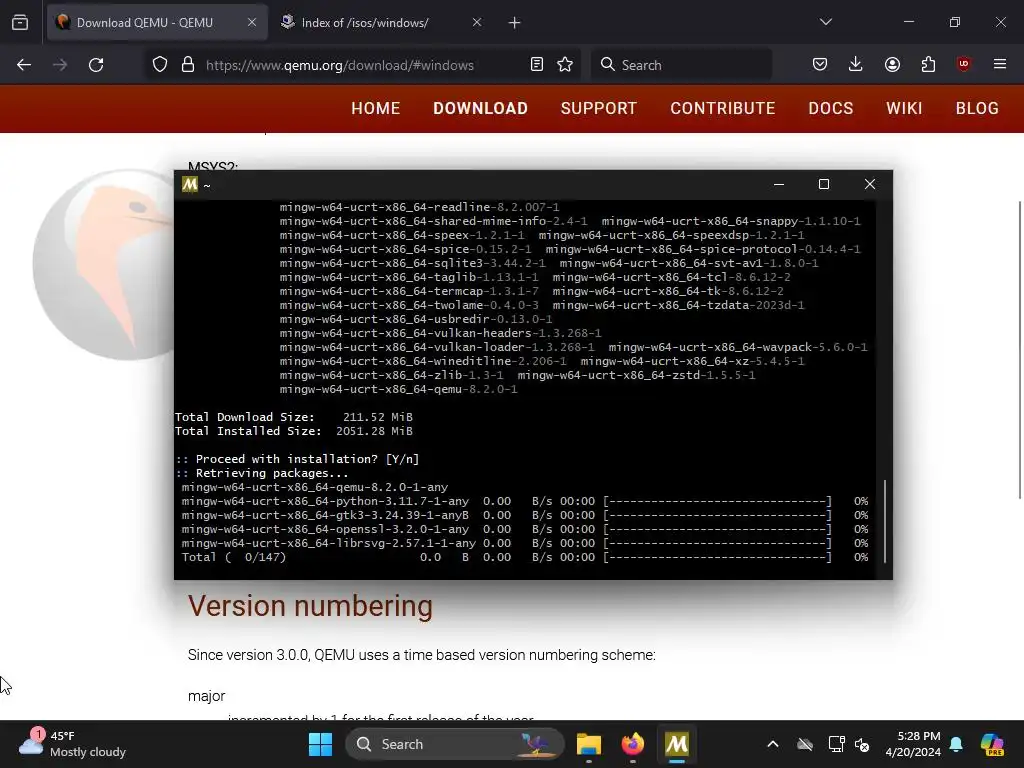Image resolution: width=1024 pixels, height=768 pixels.
Task: Open the BLOG menu item
Action: [x=977, y=108]
